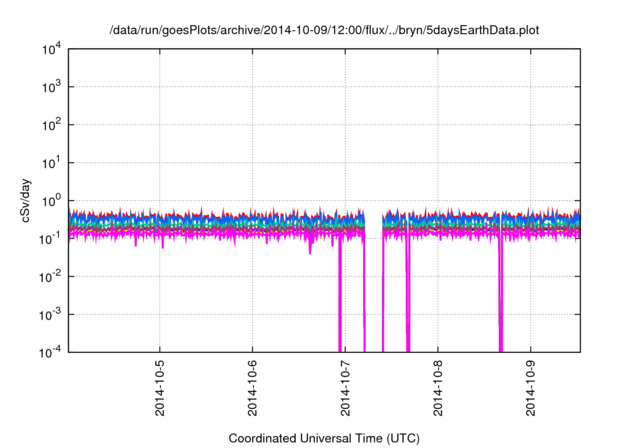Click the 10^-3 y-axis tick label
This screenshot has height=448, width=640.
tap(50, 315)
